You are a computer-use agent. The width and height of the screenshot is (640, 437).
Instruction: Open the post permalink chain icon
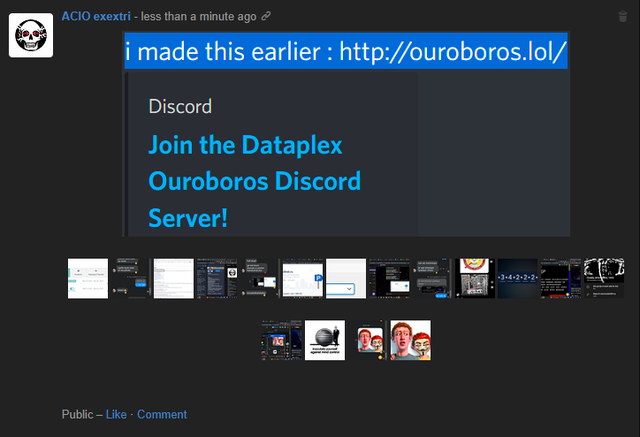point(266,16)
